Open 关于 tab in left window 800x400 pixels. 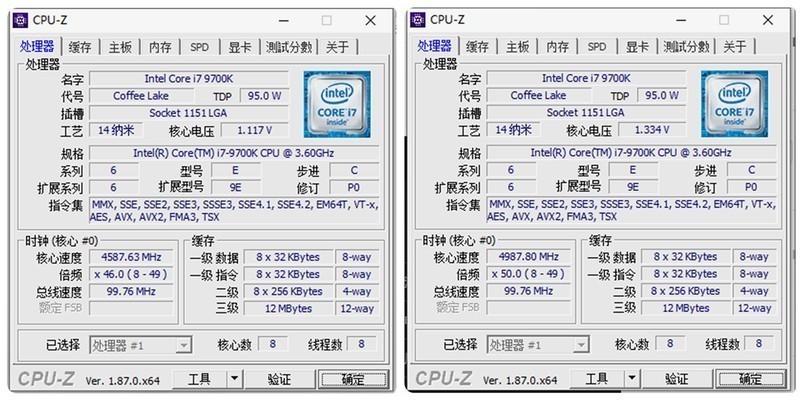click(x=337, y=47)
